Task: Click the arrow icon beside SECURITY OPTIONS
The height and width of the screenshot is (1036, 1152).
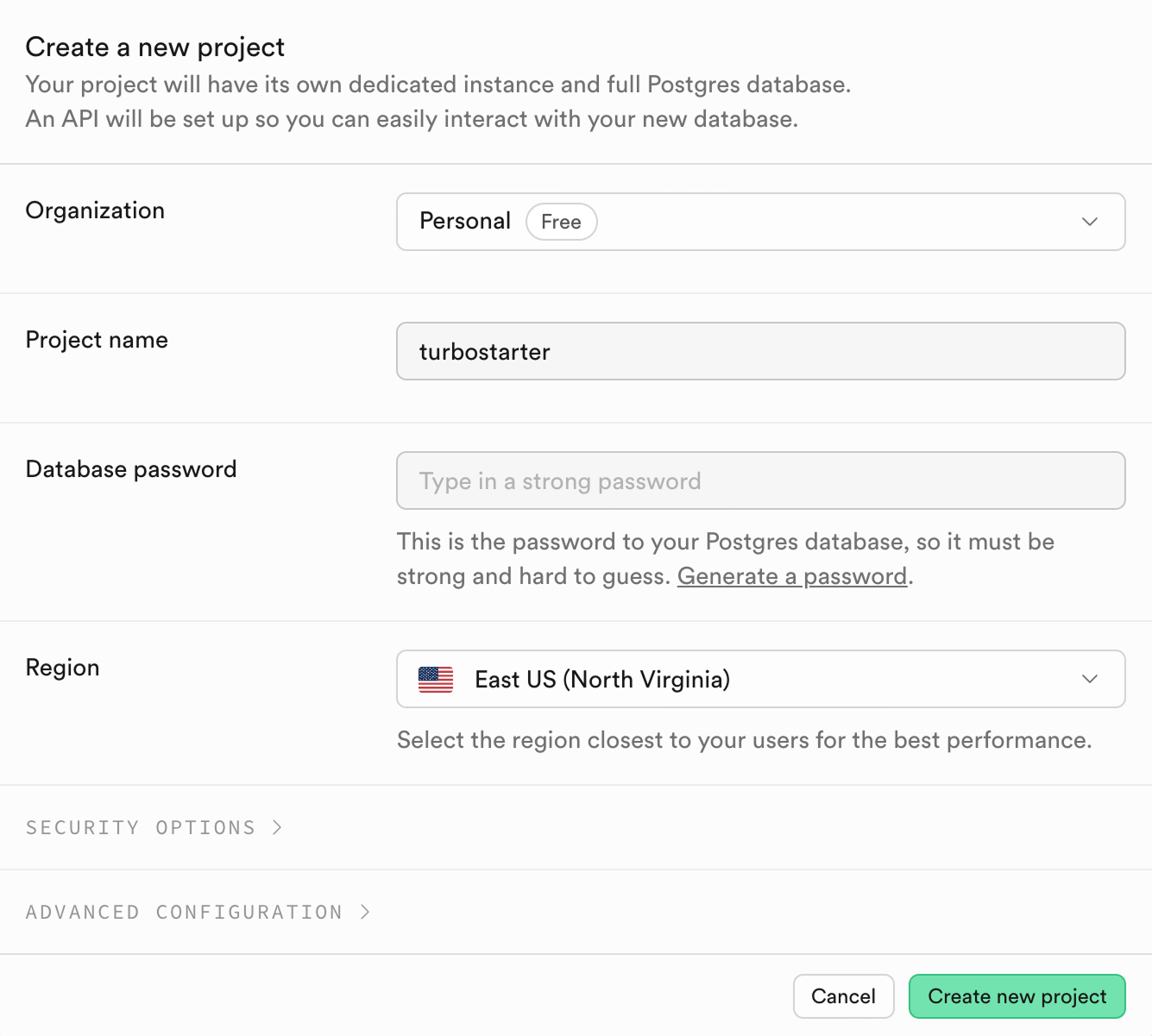Action: 277,826
